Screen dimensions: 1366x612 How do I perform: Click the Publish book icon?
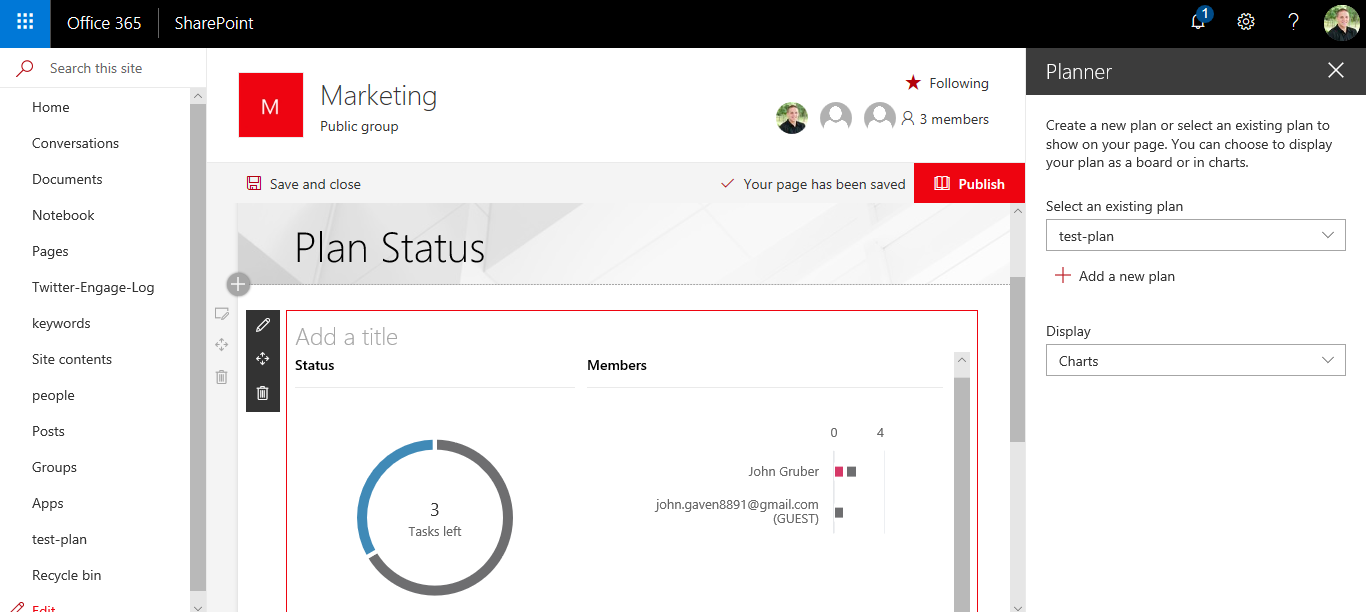[x=941, y=184]
